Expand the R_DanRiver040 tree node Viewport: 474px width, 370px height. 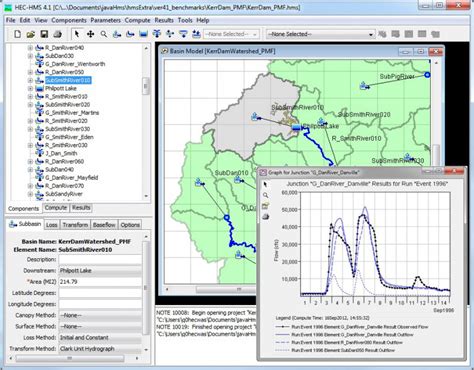(x=30, y=48)
